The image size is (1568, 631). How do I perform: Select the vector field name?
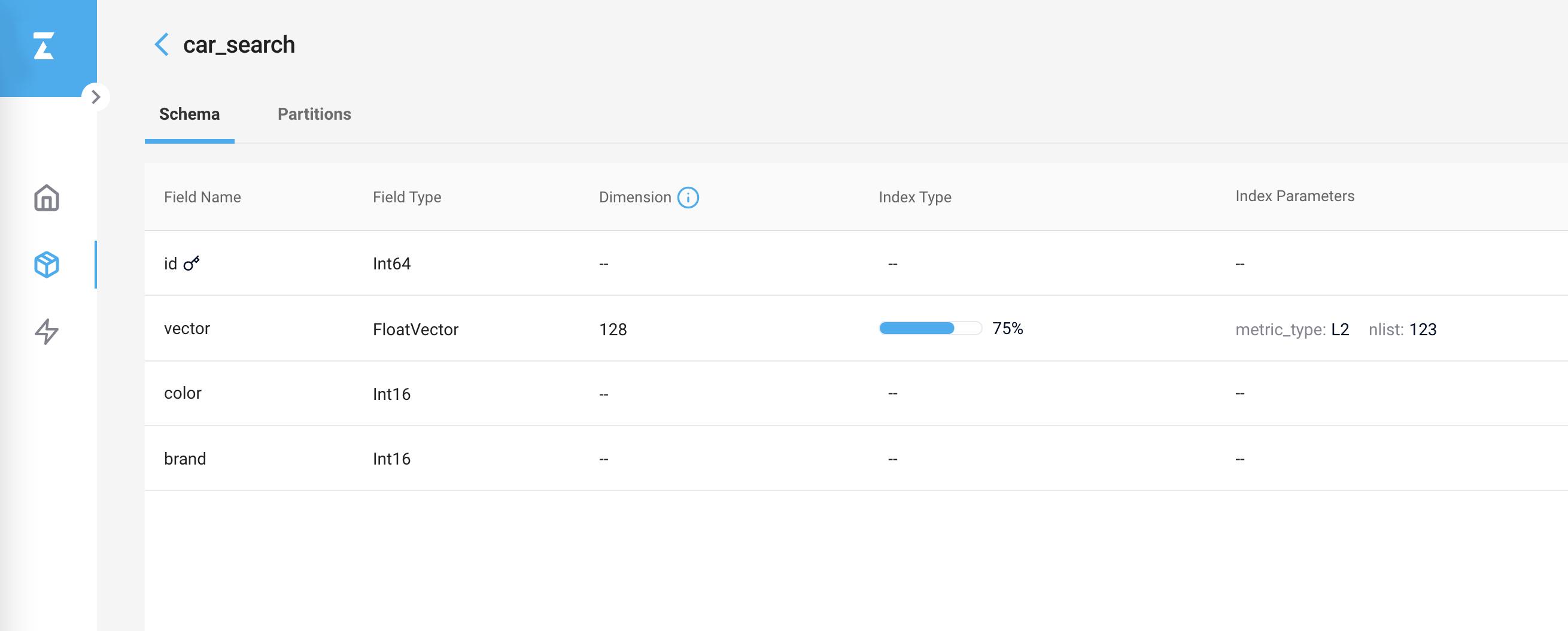(187, 328)
